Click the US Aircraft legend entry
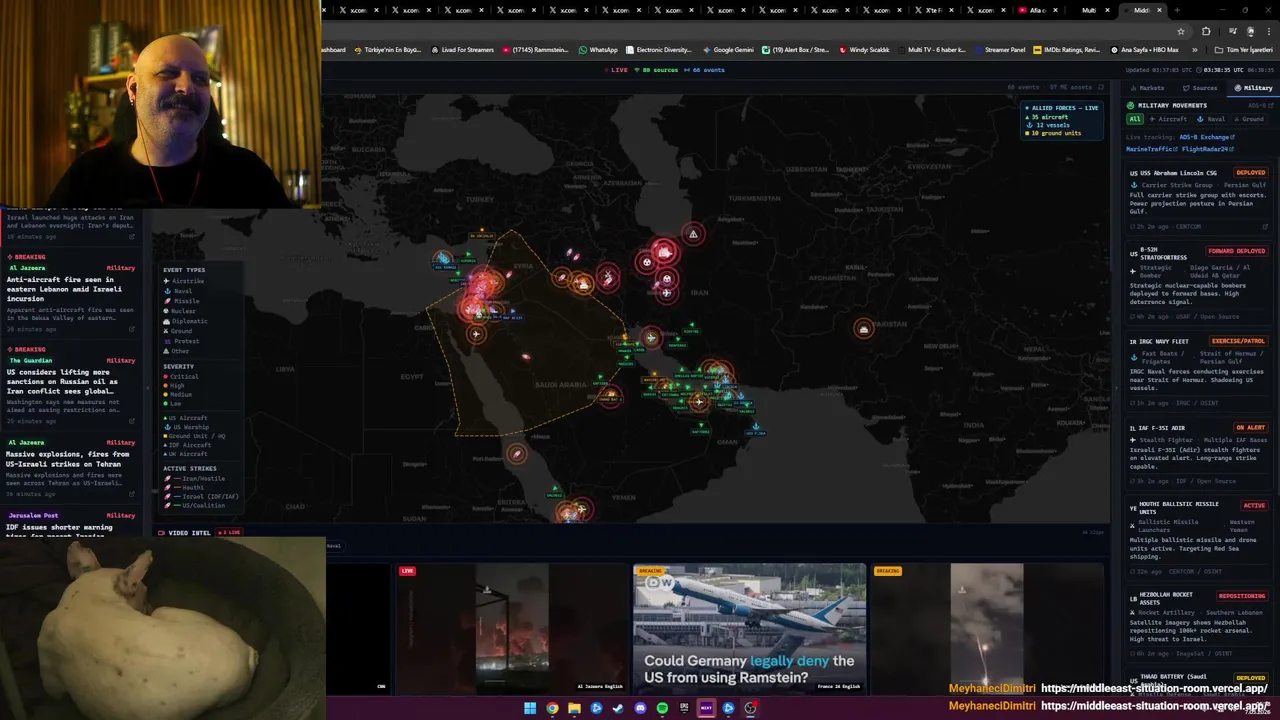The image size is (1280, 720). tap(186, 418)
